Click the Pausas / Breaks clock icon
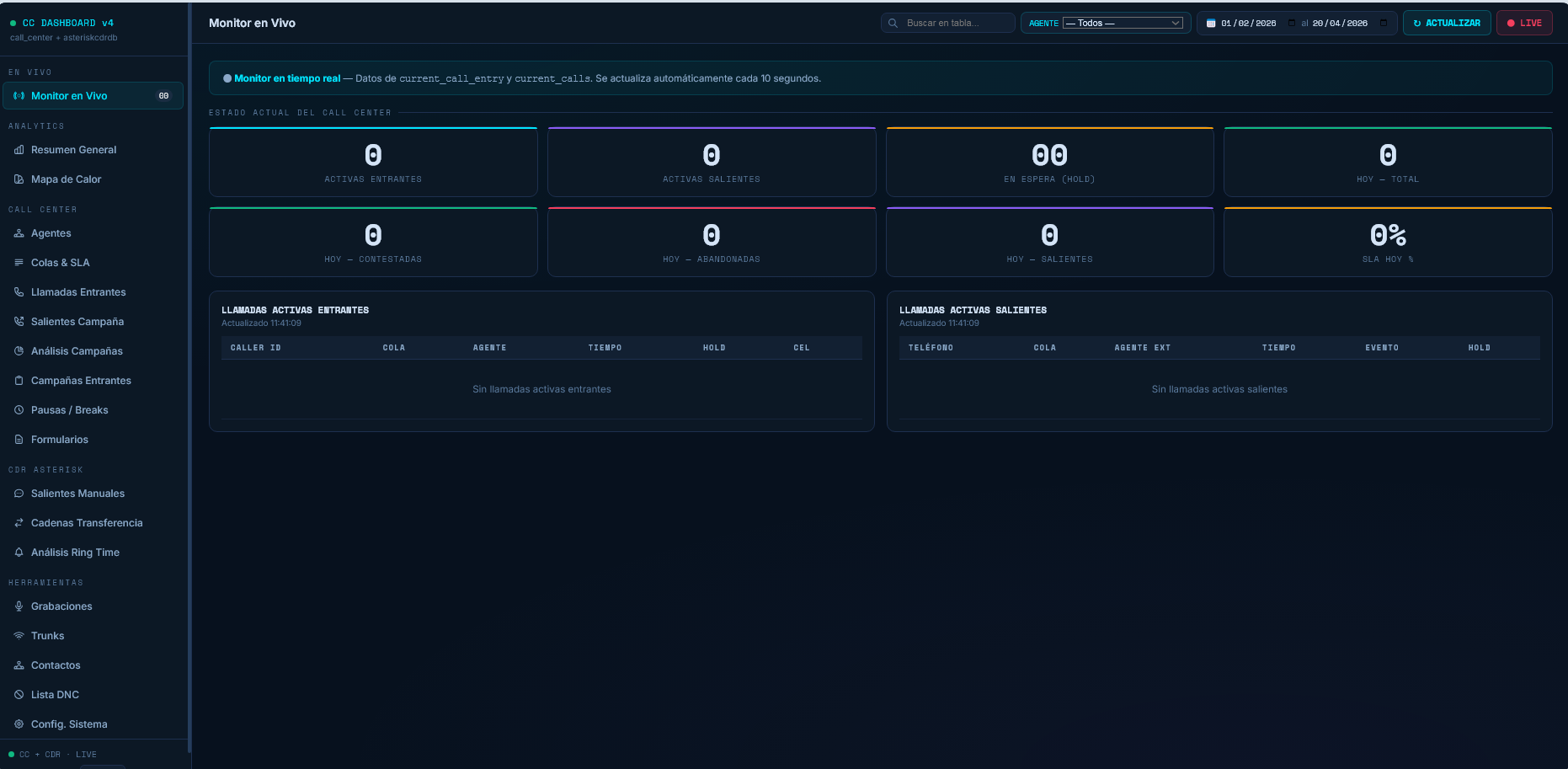 tap(19, 410)
